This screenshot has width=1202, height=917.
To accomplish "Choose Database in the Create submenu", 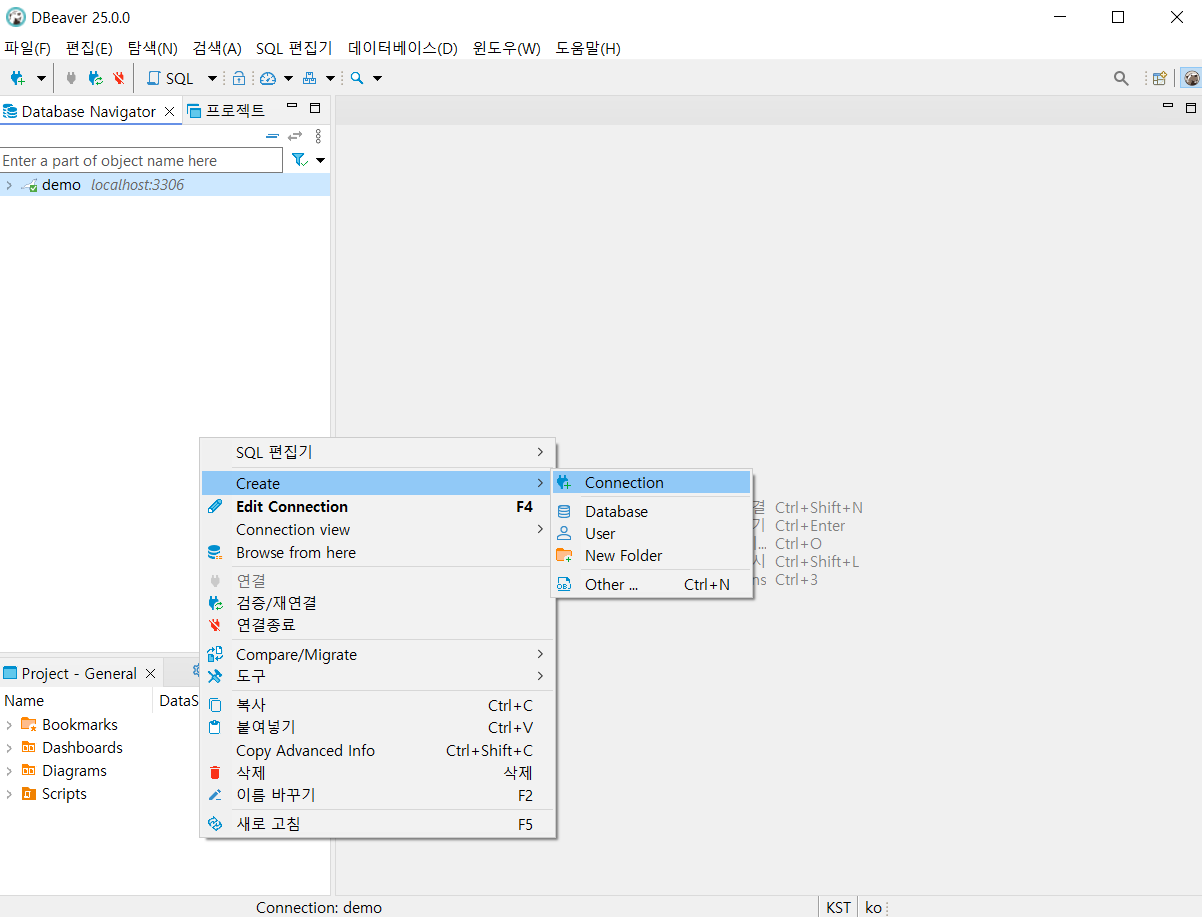I will pyautogui.click(x=652, y=511).
